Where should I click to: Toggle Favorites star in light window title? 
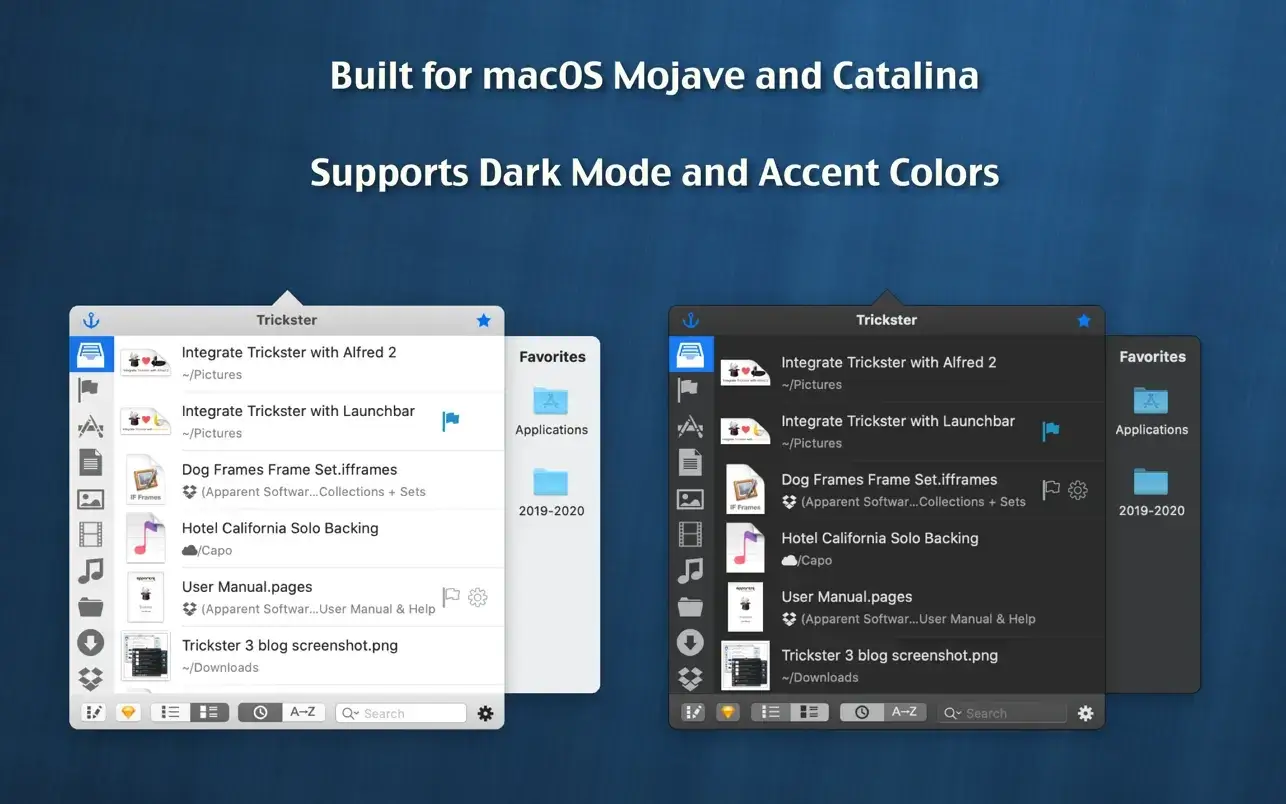point(484,320)
